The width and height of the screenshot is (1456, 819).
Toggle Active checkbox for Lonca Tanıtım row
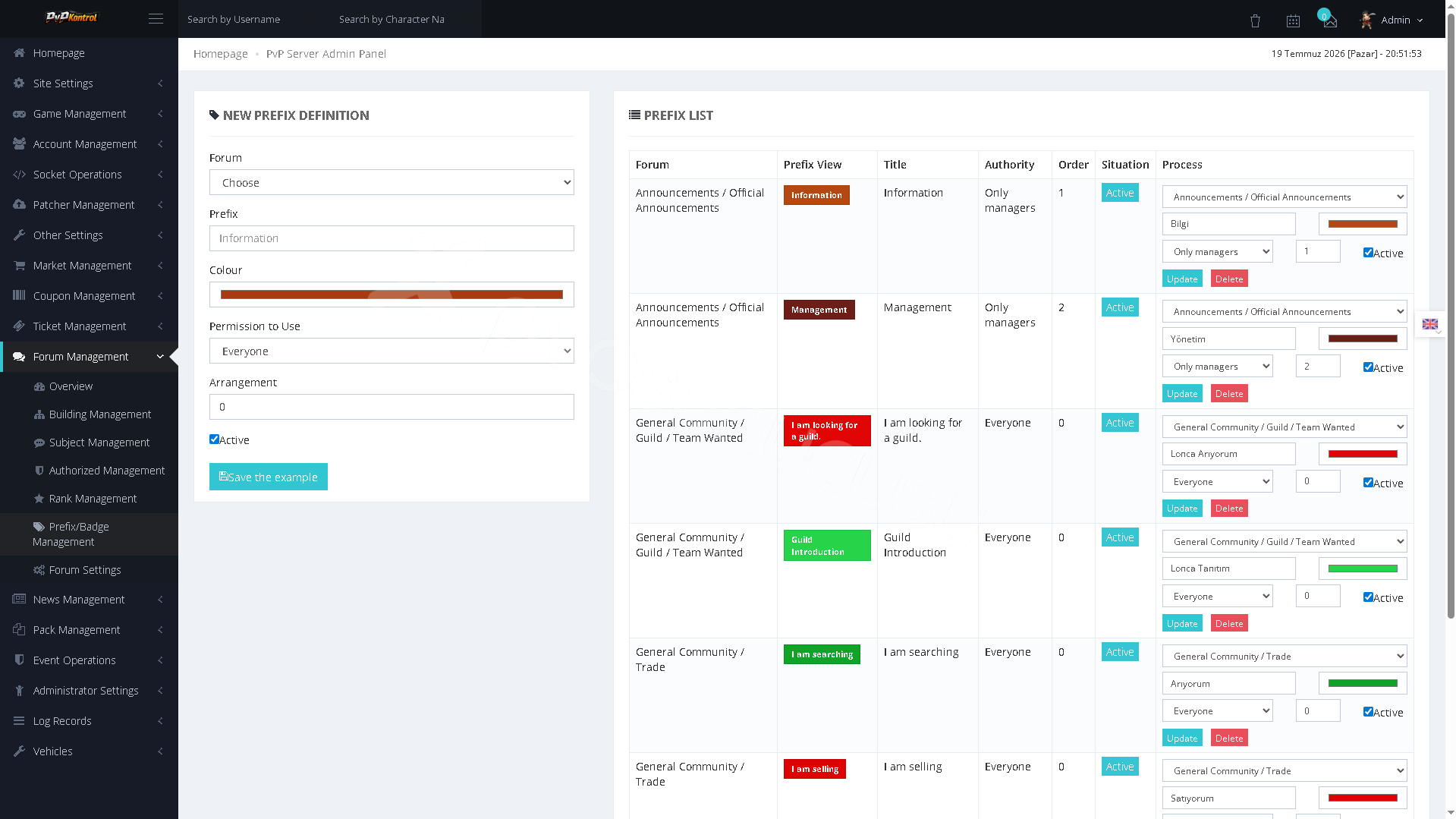(1368, 597)
